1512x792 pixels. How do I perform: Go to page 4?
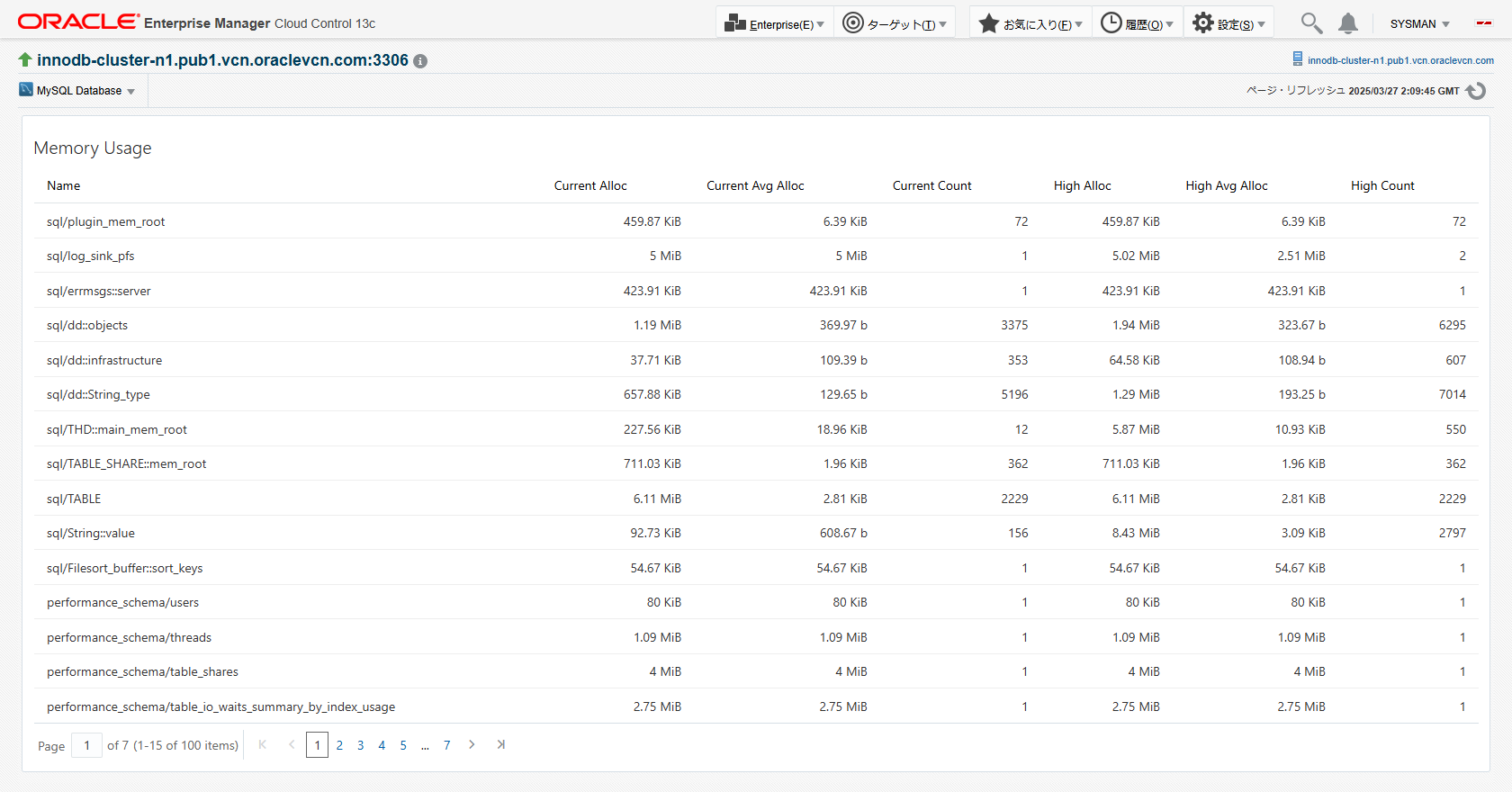click(382, 745)
